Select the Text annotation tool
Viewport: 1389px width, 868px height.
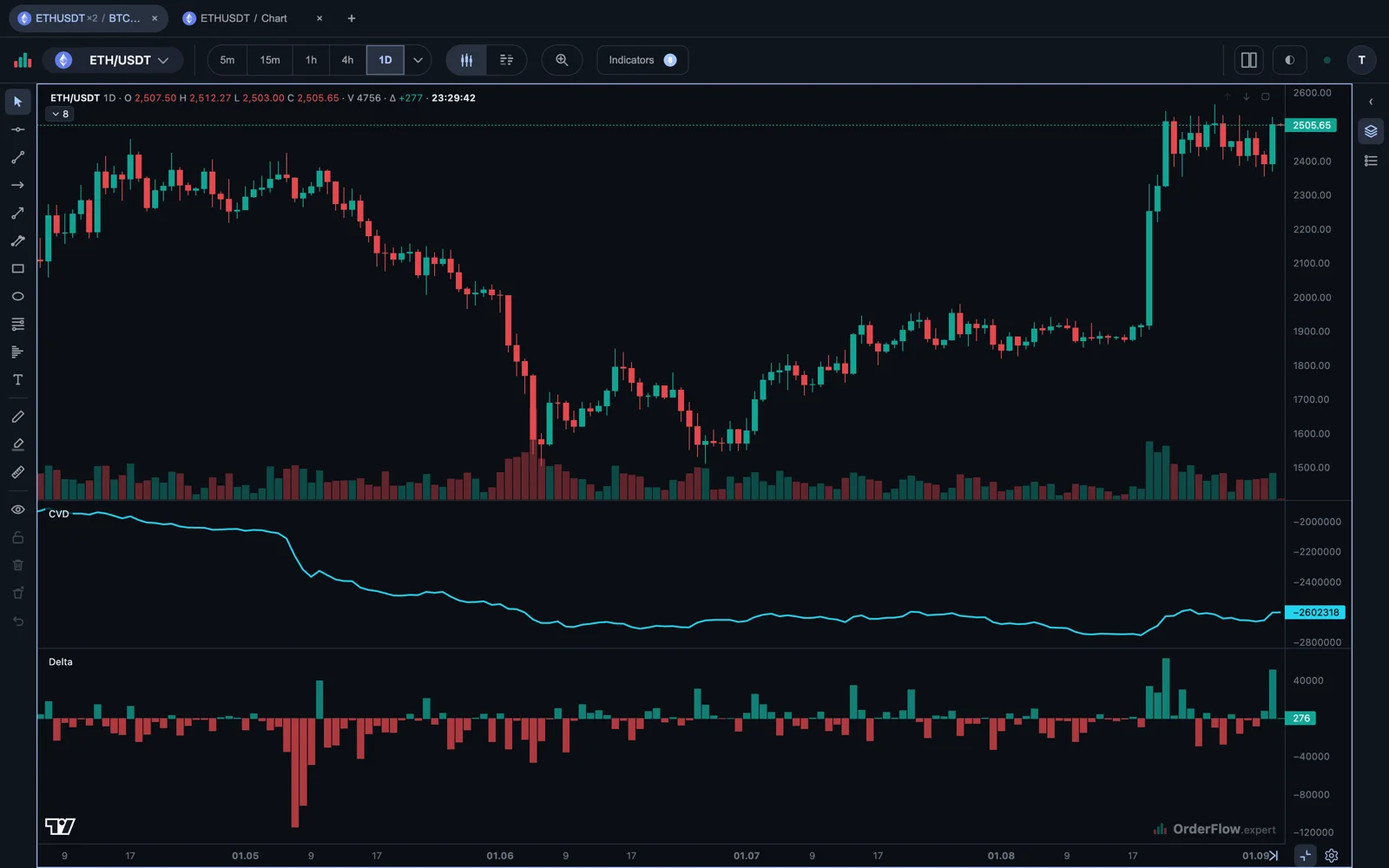point(17,379)
